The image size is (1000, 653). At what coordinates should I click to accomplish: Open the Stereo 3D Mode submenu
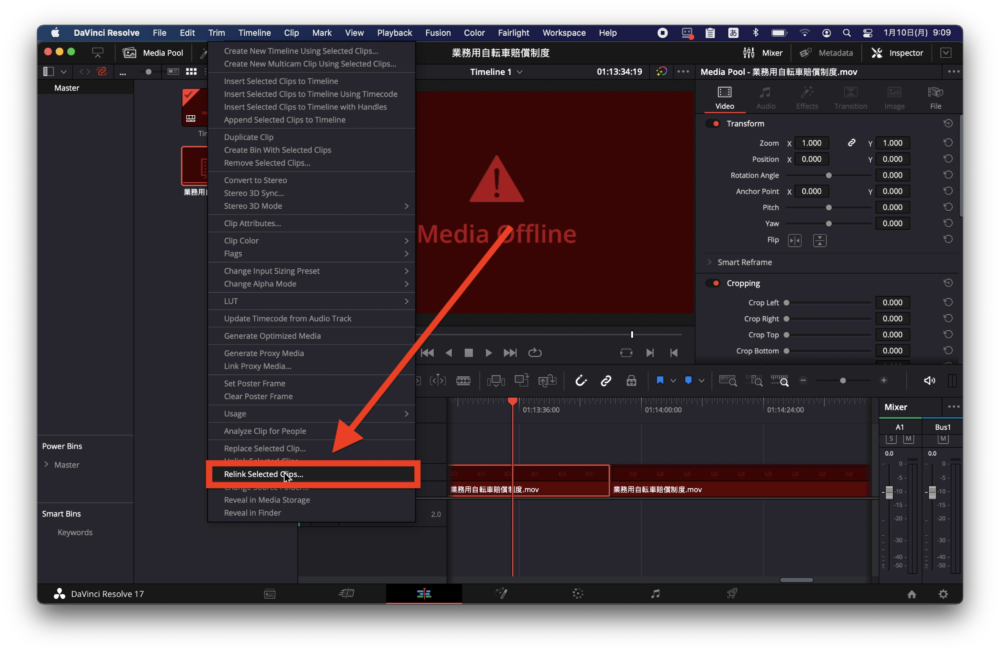pos(312,206)
